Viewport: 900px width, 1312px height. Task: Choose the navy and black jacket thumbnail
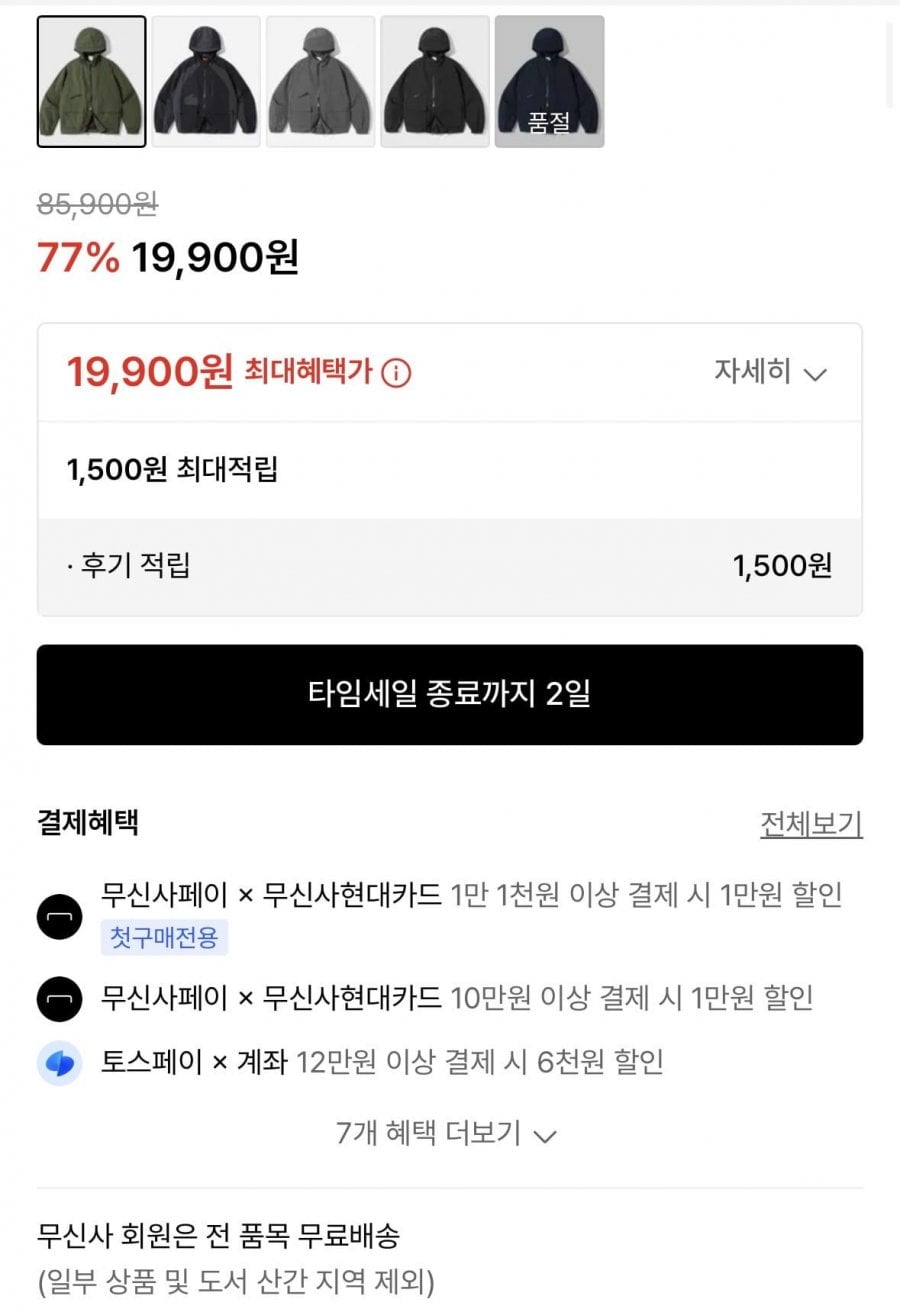coord(206,81)
